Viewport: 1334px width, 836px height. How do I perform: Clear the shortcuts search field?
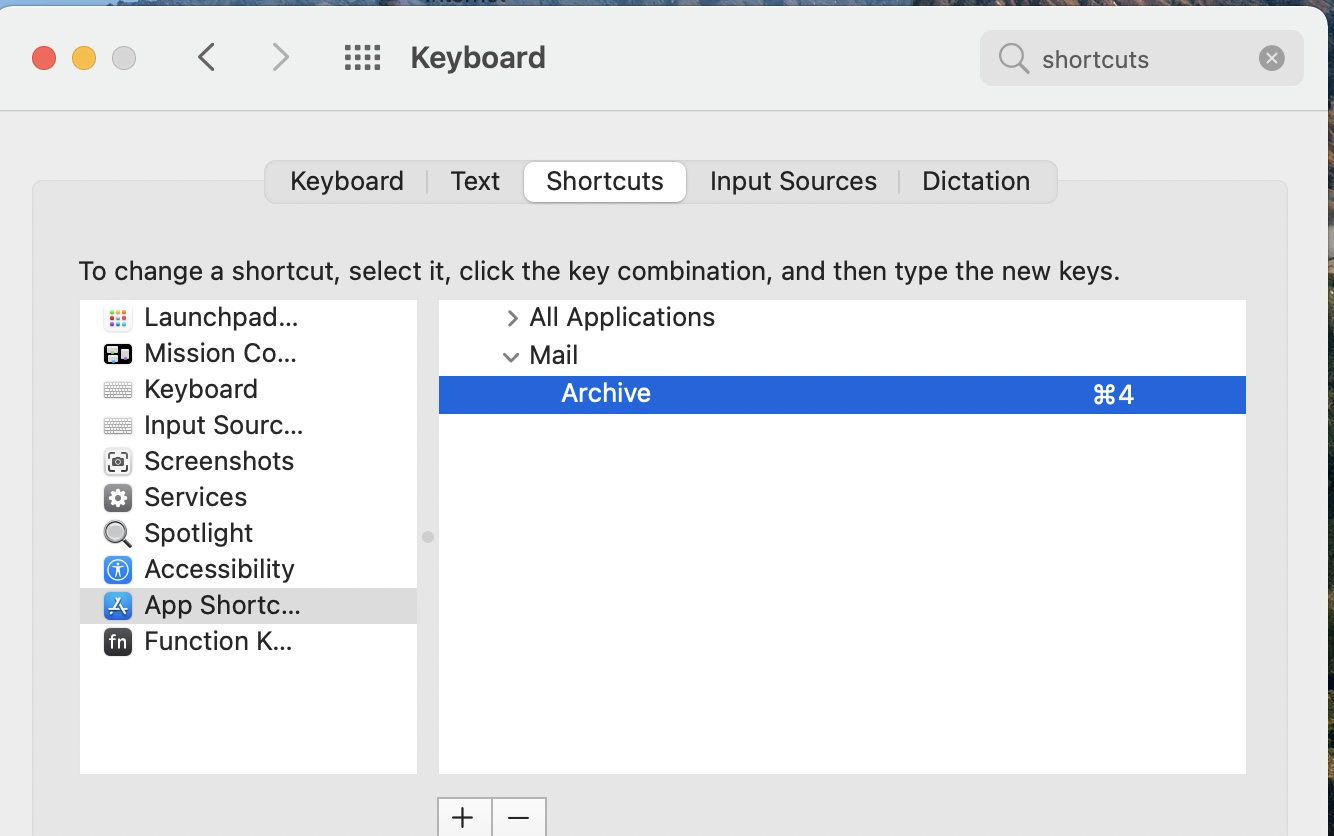[x=1271, y=58]
